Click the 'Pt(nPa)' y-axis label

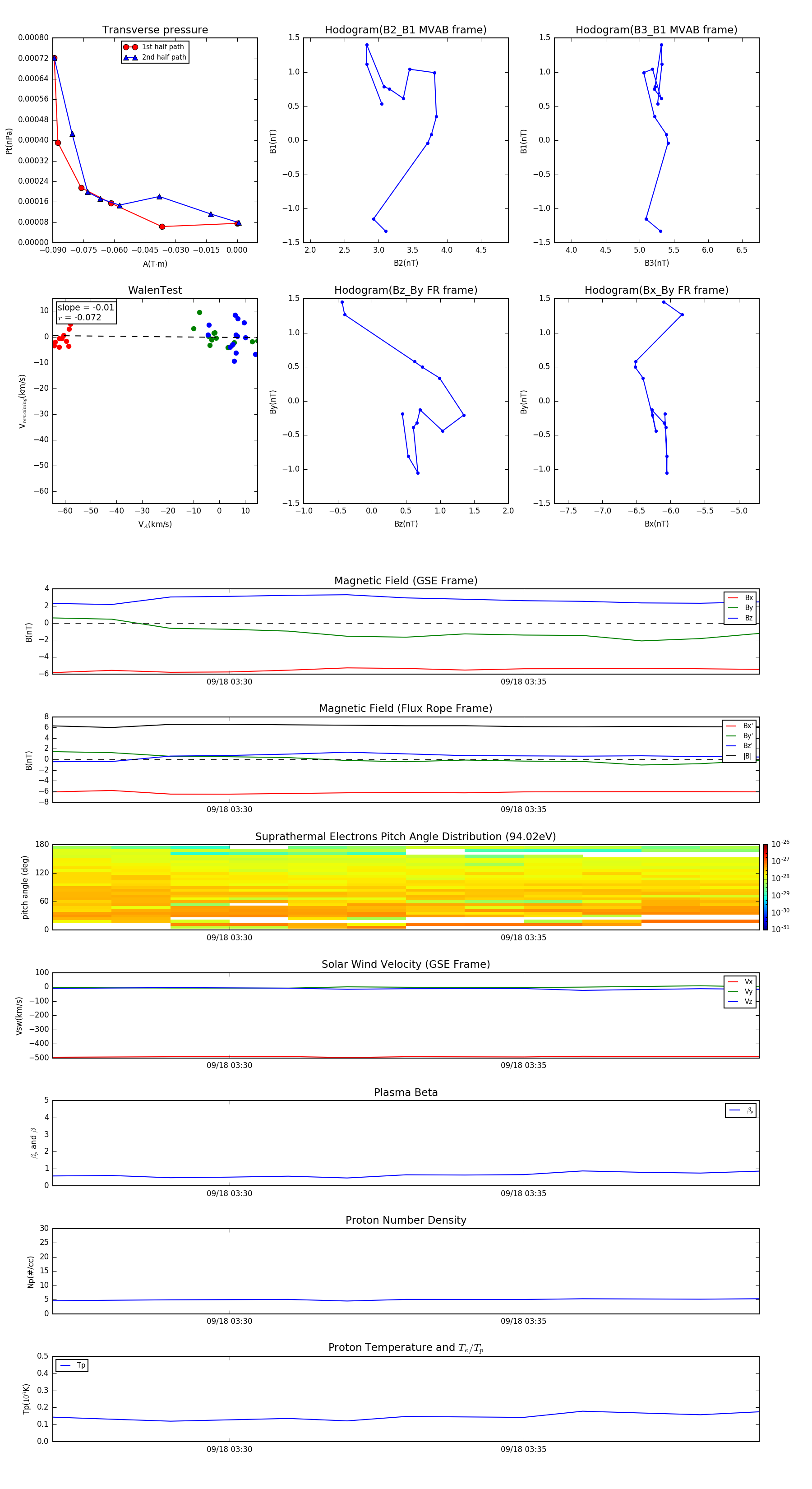point(9,141)
